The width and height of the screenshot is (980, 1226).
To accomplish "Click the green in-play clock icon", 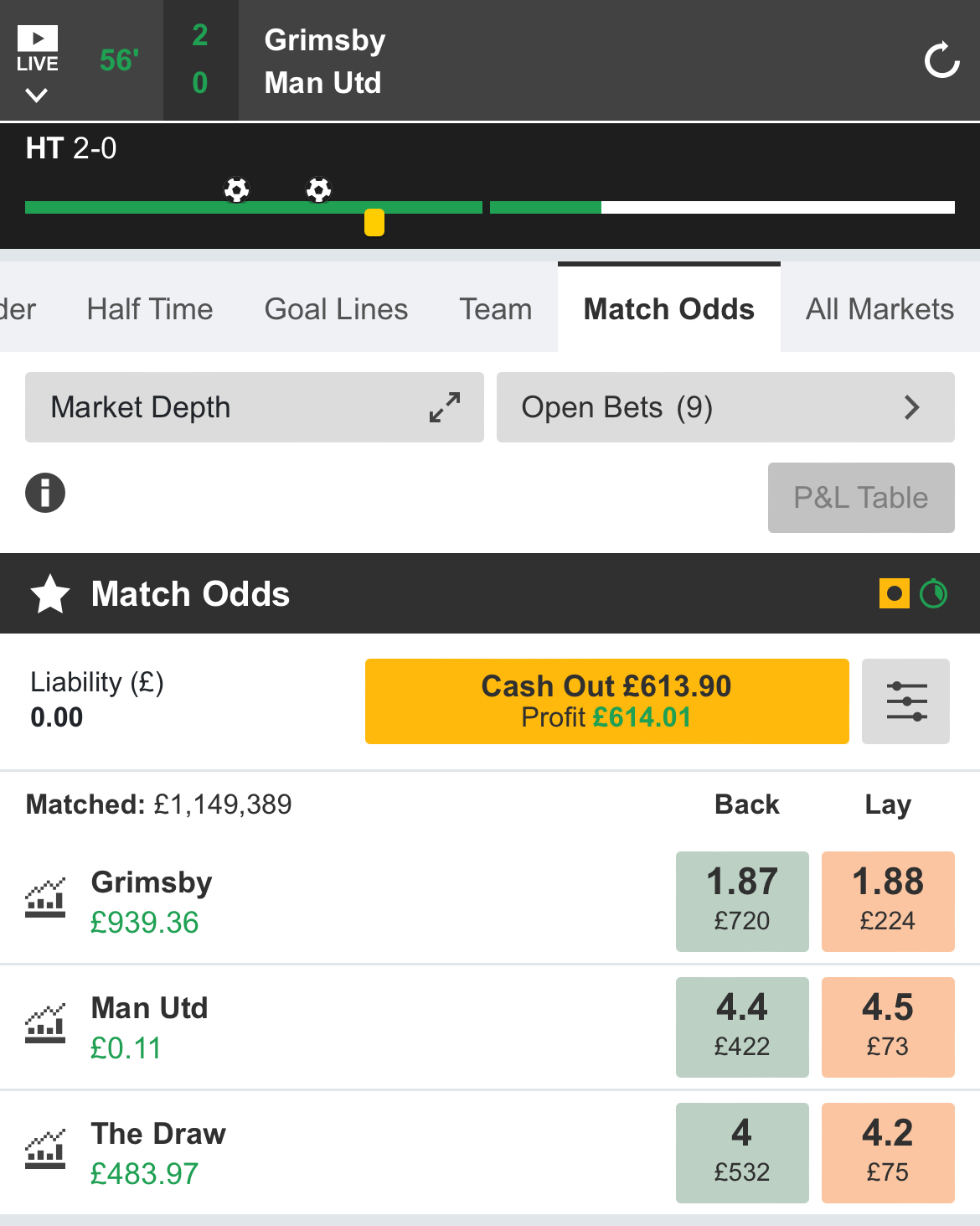I will tap(933, 594).
